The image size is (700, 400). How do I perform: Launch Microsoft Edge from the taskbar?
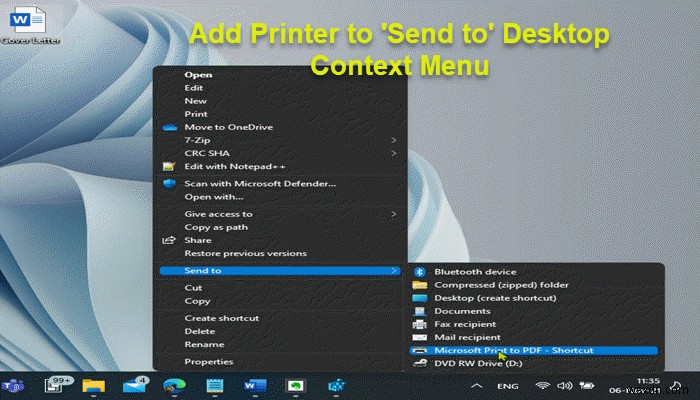coord(174,386)
